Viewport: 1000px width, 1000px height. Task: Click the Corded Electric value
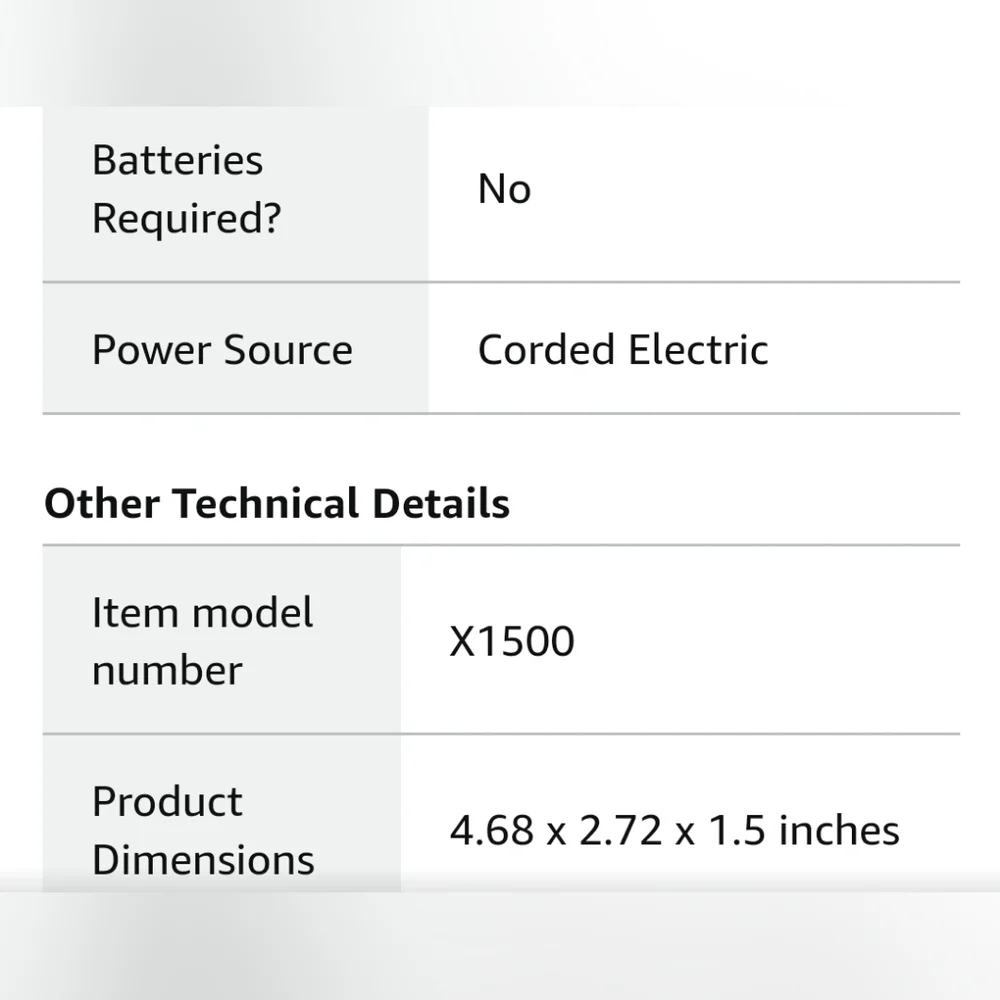click(622, 350)
